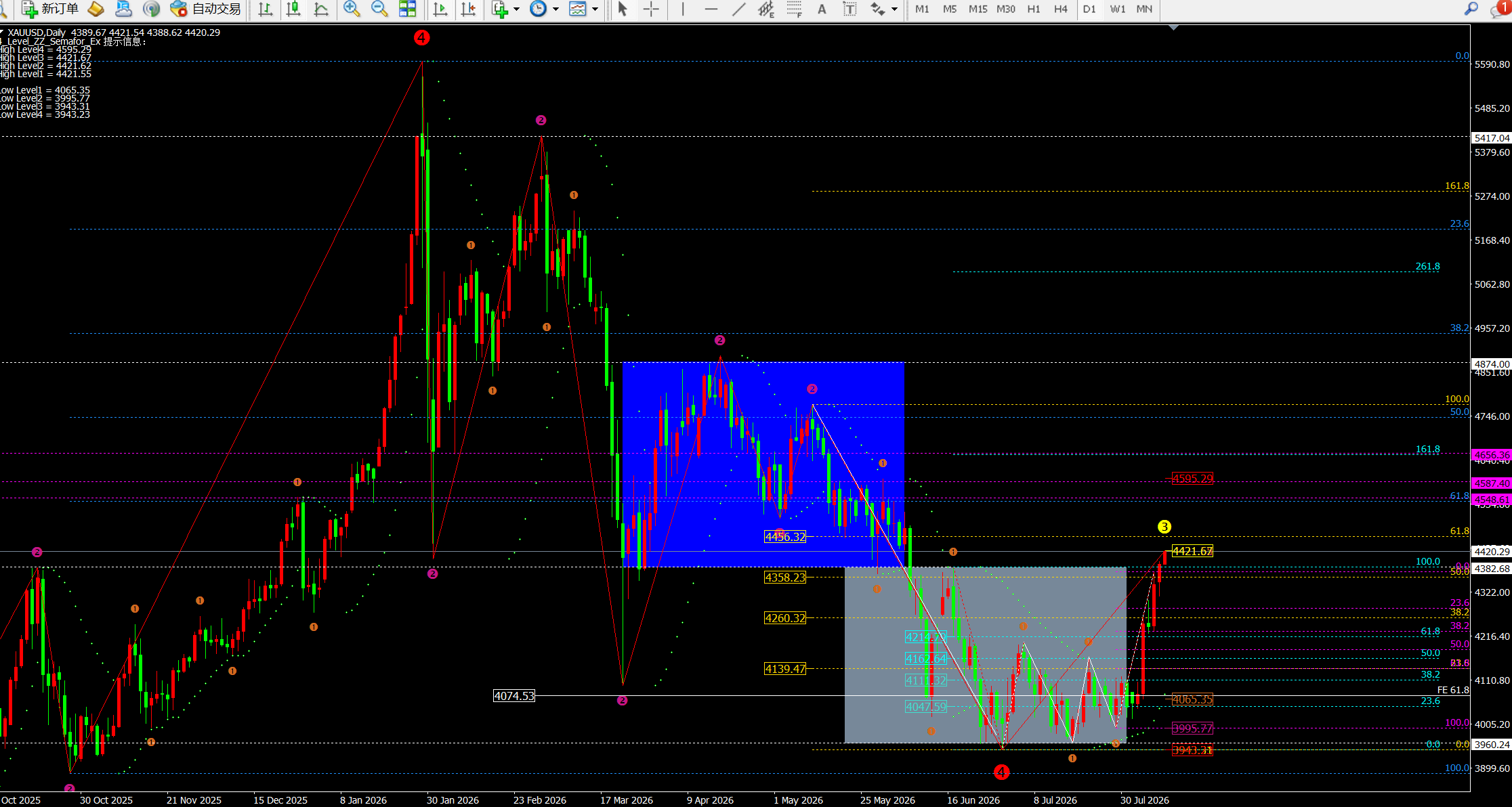Open the chart templates icon
This screenshot has height=807, width=1512.
577,9
